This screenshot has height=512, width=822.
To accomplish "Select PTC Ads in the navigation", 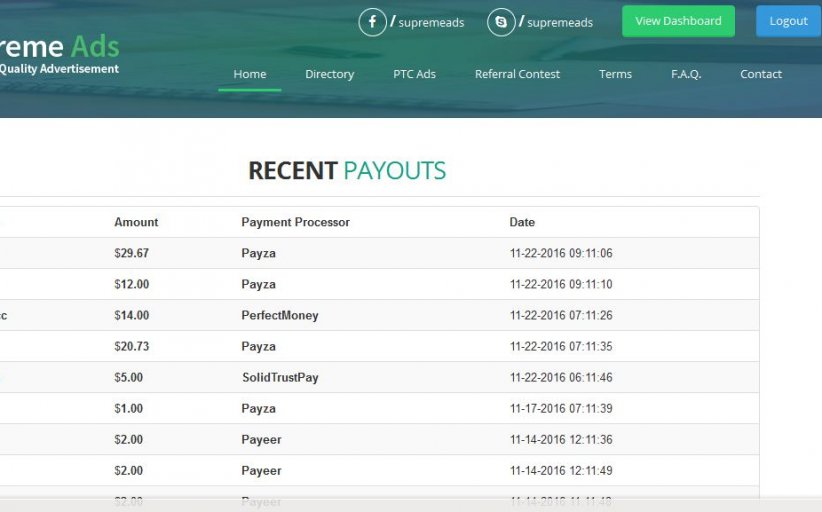I will point(414,74).
